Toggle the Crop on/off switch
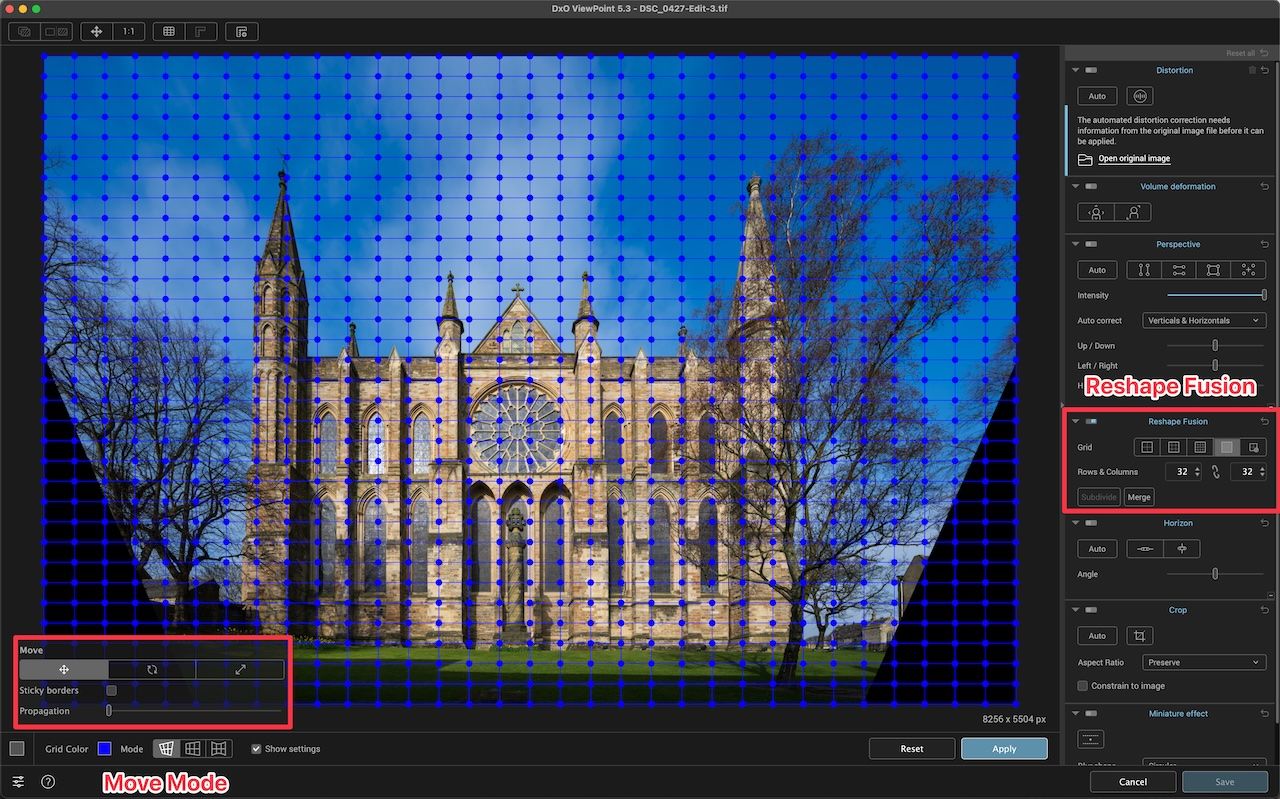1280x799 pixels. 1090,610
